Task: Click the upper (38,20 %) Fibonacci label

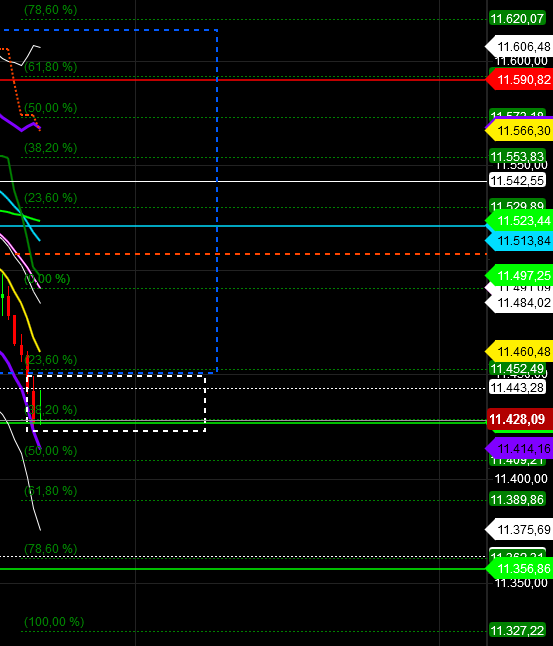Action: click(51, 147)
